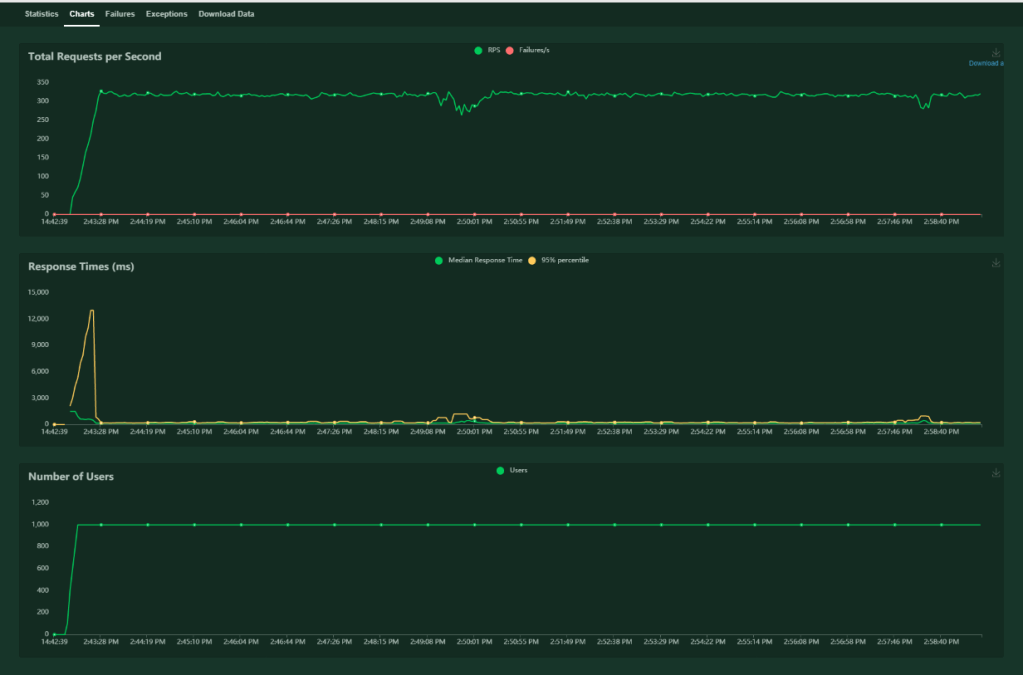This screenshot has width=1023, height=675.
Task: Click the yellow 95% percentile legend dot
Action: [x=532, y=260]
